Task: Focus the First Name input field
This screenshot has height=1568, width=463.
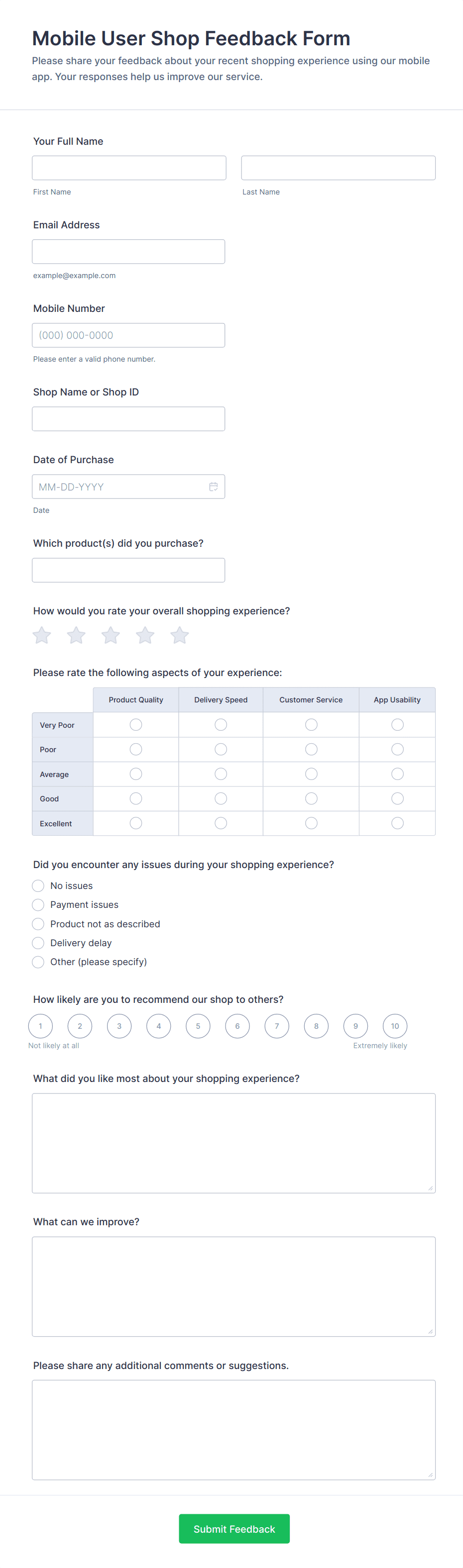Action: point(129,168)
